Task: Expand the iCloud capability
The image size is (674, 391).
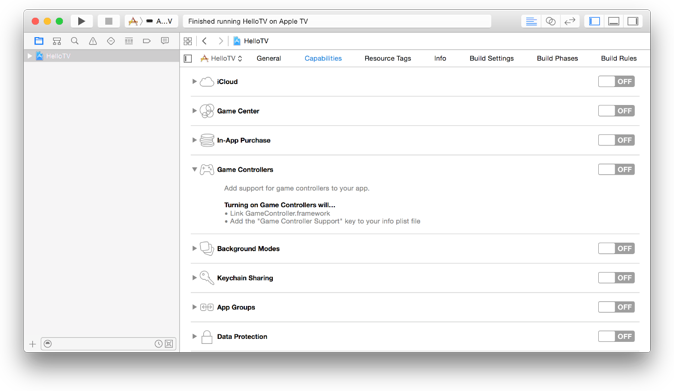Action: [194, 82]
